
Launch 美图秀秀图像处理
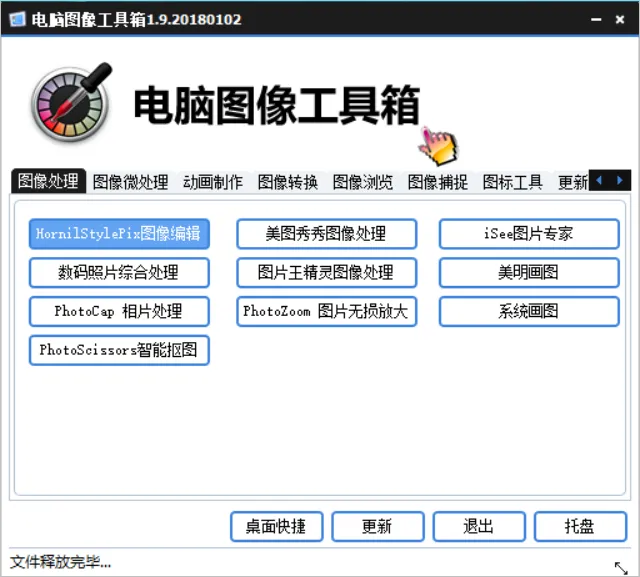(327, 234)
